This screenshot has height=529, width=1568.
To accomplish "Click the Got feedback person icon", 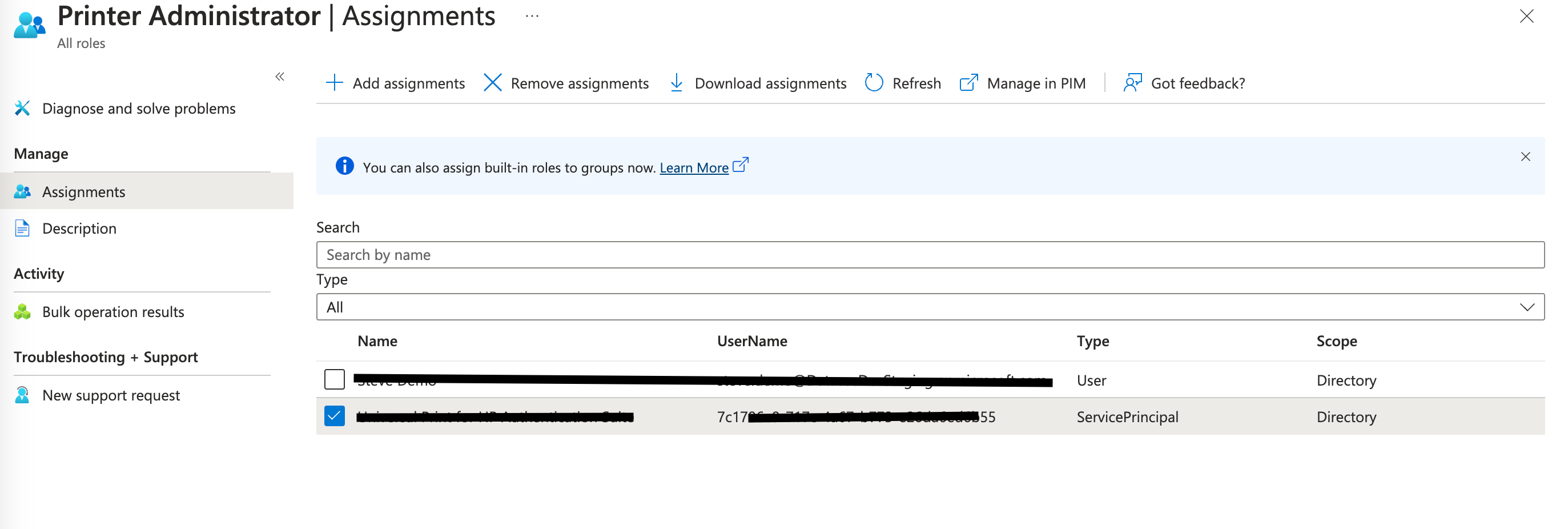I will (x=1133, y=83).
